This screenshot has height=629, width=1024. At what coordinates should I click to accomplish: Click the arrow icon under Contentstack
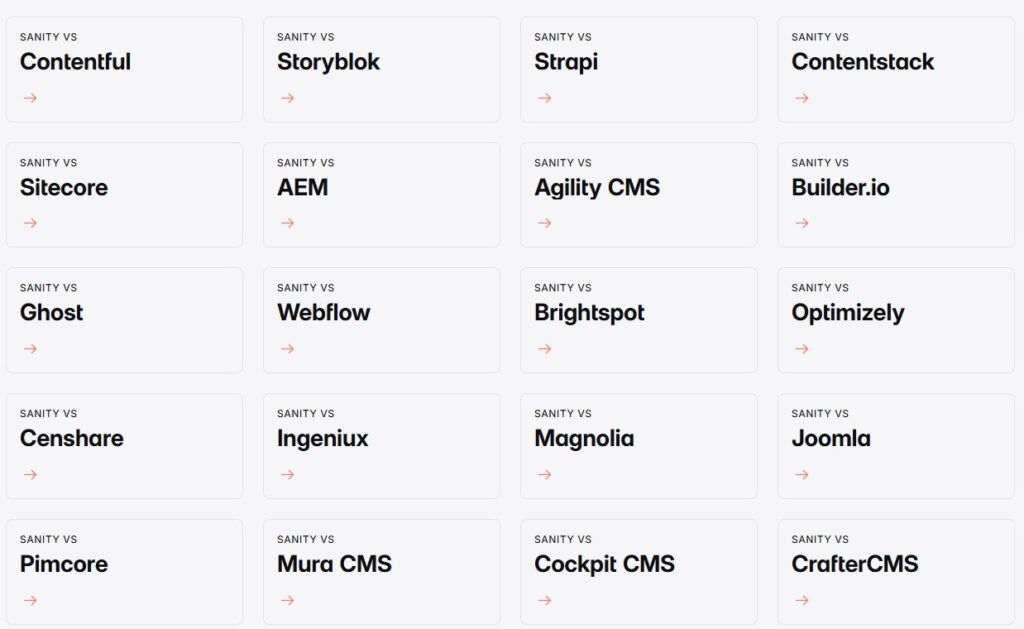tap(801, 98)
